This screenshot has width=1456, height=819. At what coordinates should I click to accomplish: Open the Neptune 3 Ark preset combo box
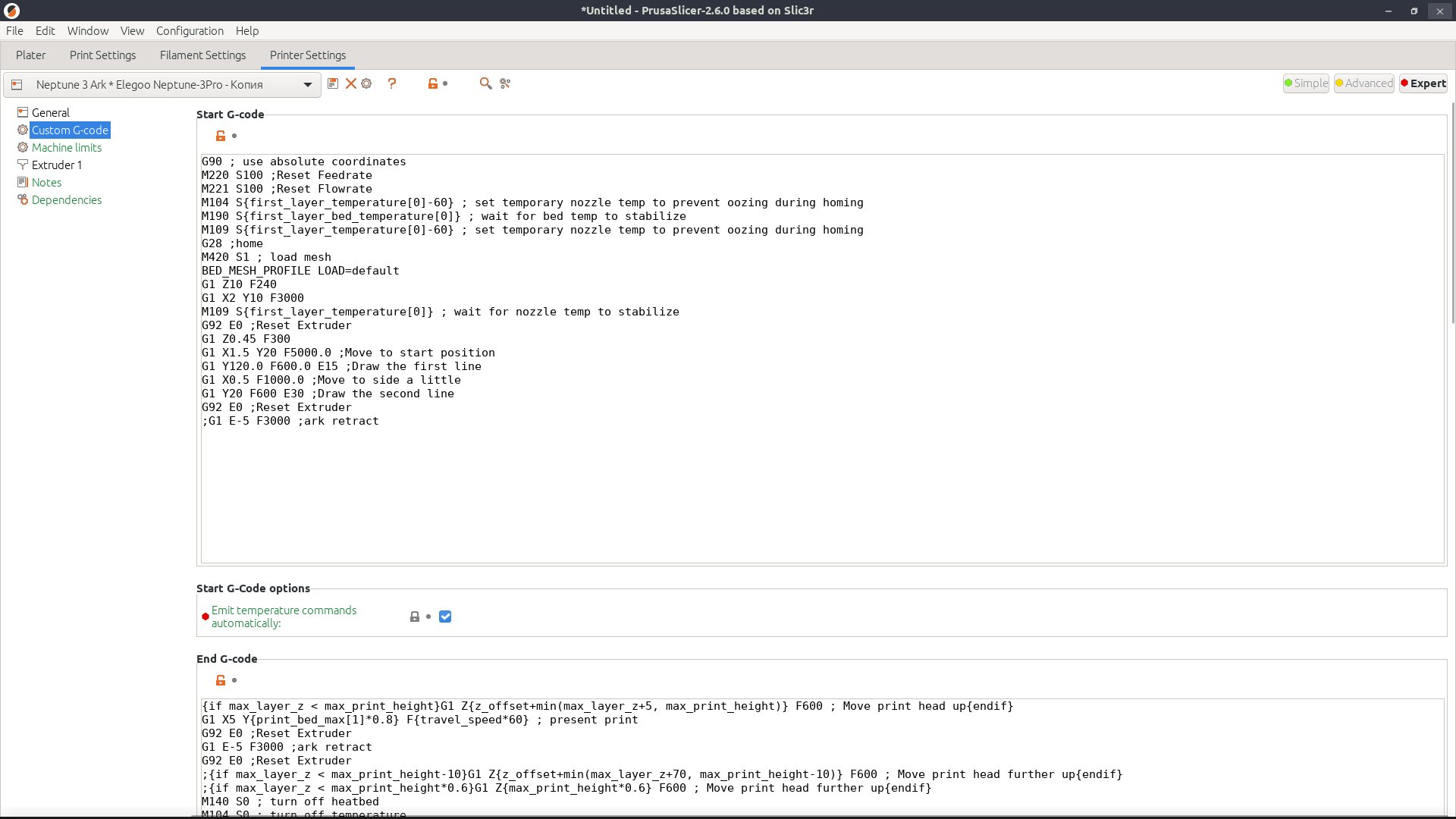[x=161, y=84]
